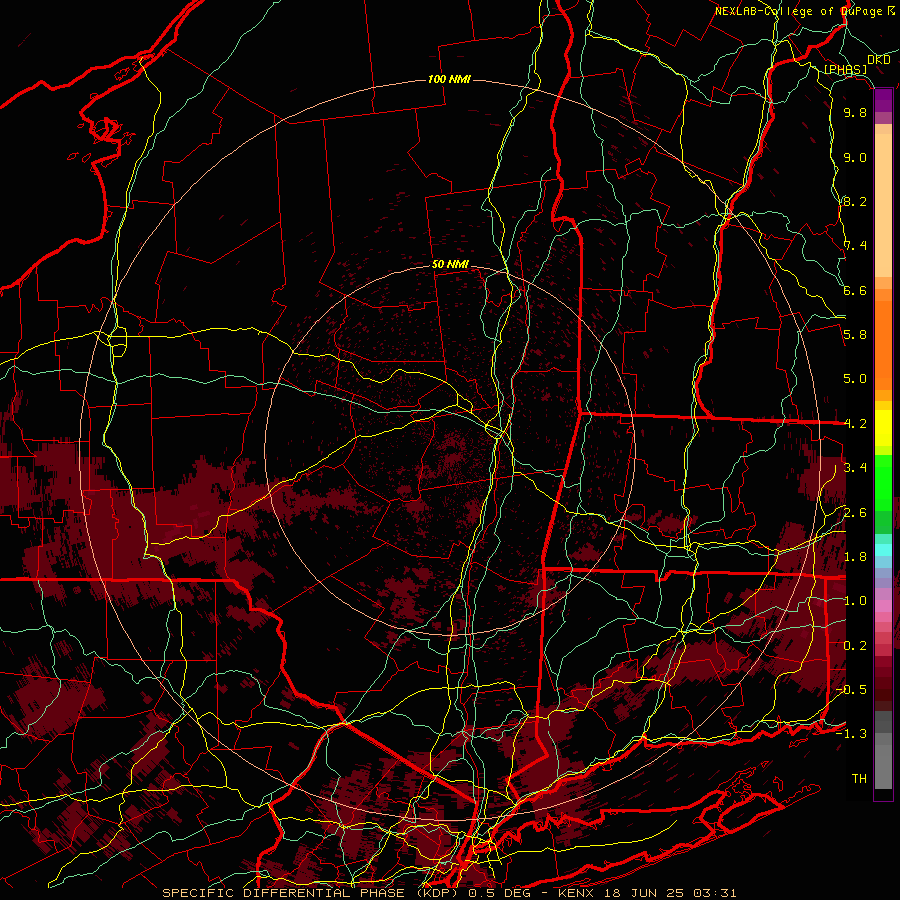The width and height of the screenshot is (900, 900).
Task: Click the 8.2 legend value
Action: (855, 201)
